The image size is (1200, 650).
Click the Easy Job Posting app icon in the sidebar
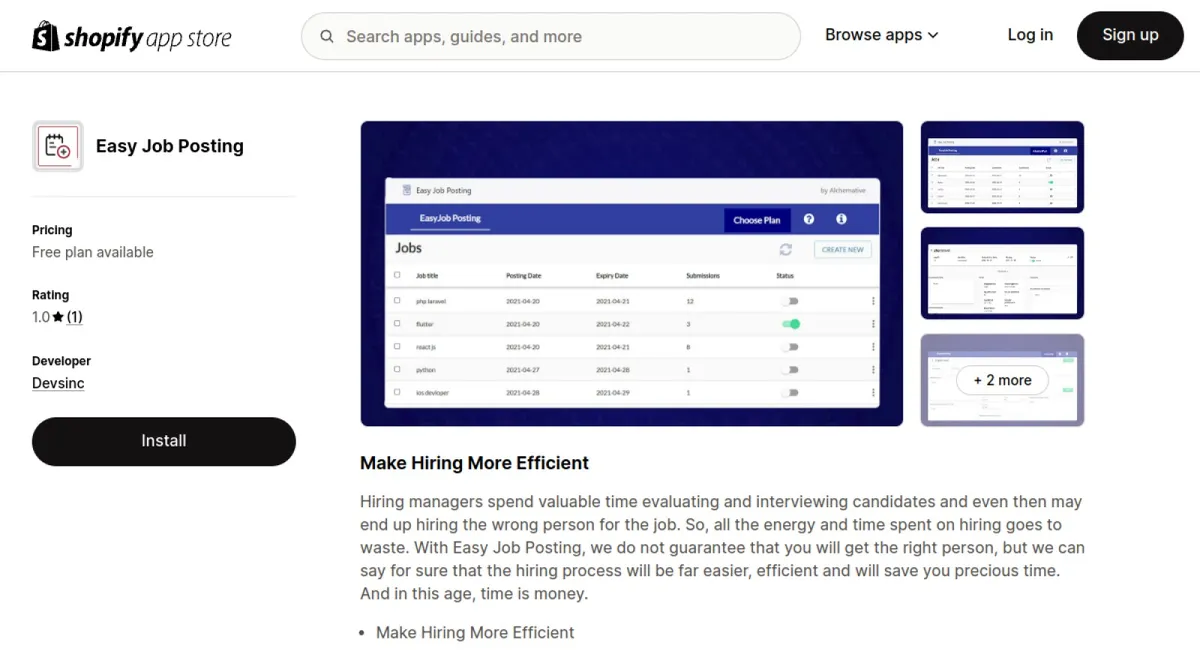pos(58,146)
